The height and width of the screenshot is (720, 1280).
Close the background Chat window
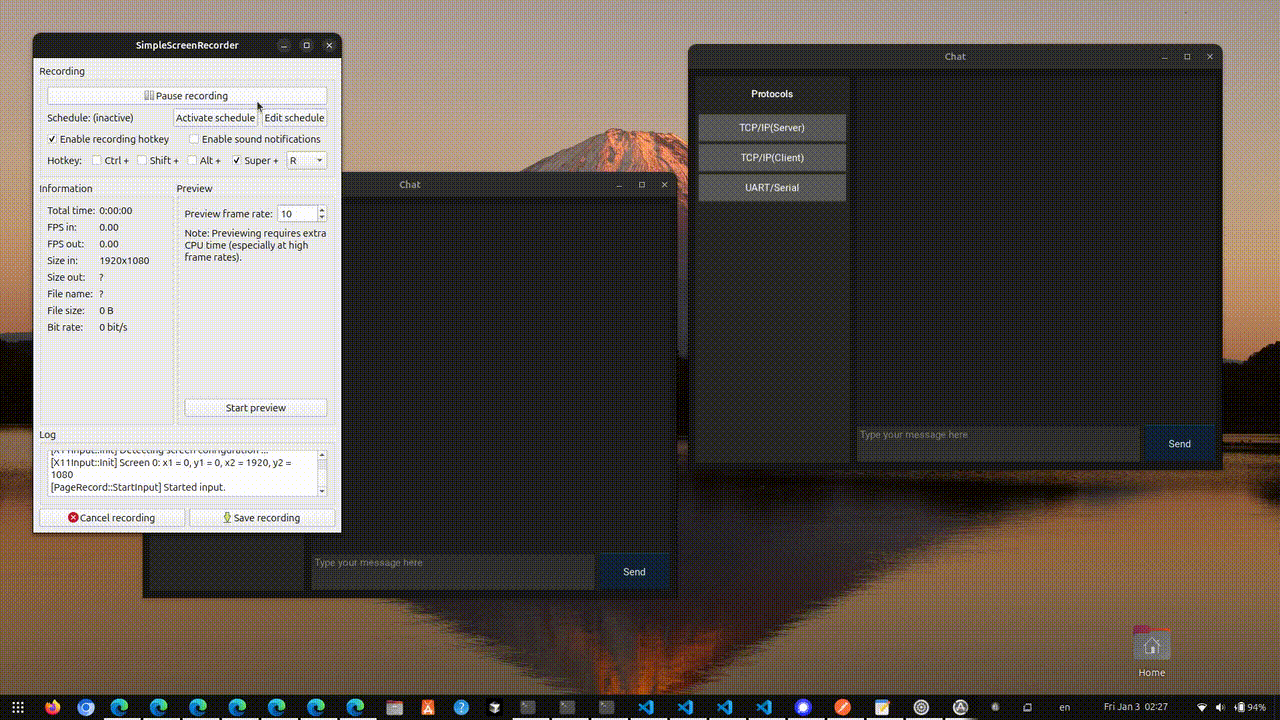tap(664, 184)
